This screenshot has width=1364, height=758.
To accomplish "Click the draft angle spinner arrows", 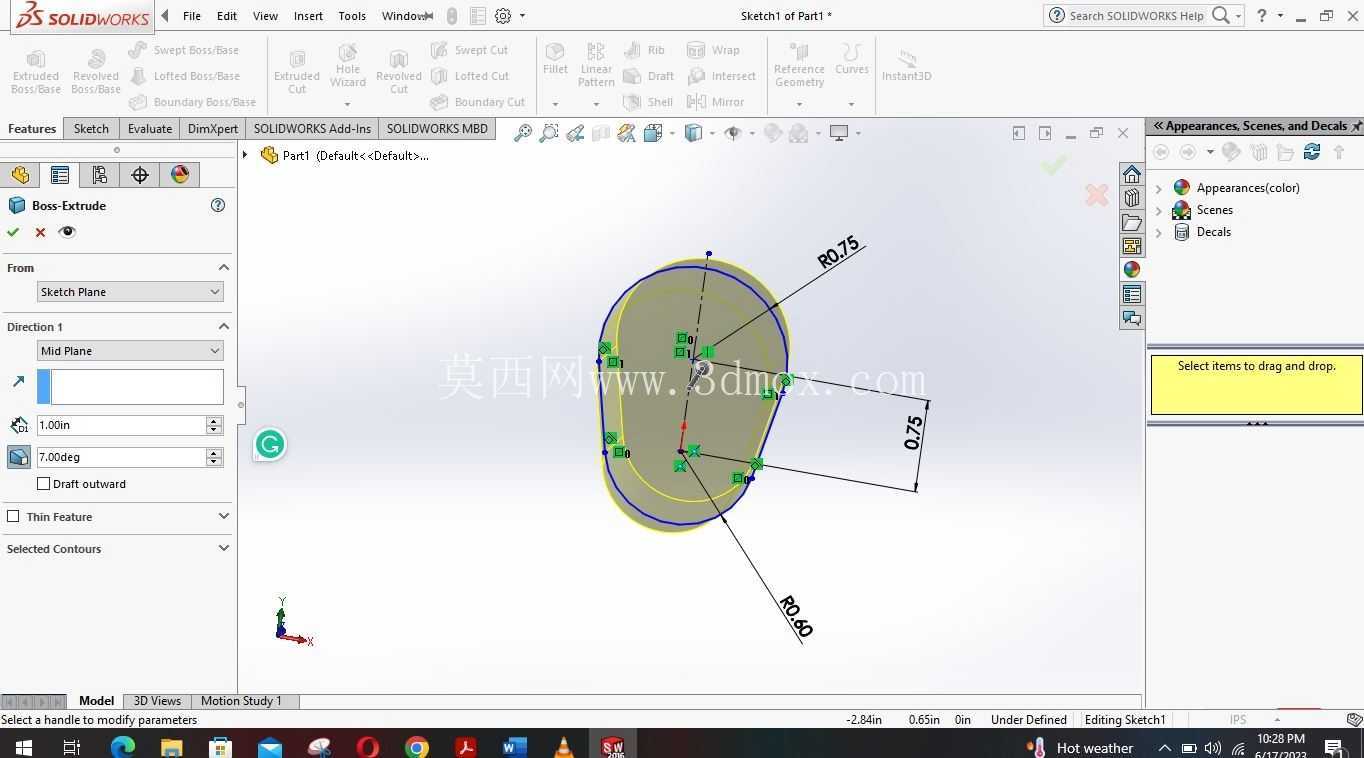I will click(x=214, y=457).
